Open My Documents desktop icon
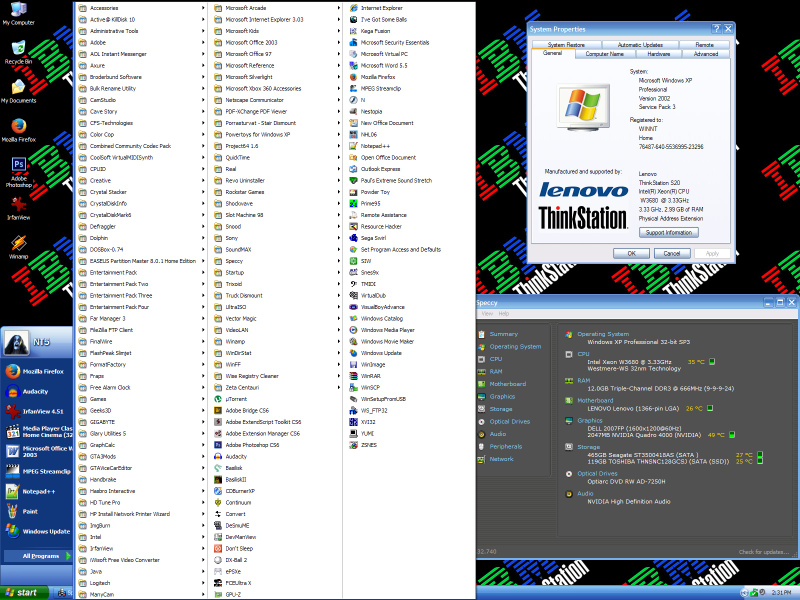The image size is (800, 600). click(x=18, y=92)
